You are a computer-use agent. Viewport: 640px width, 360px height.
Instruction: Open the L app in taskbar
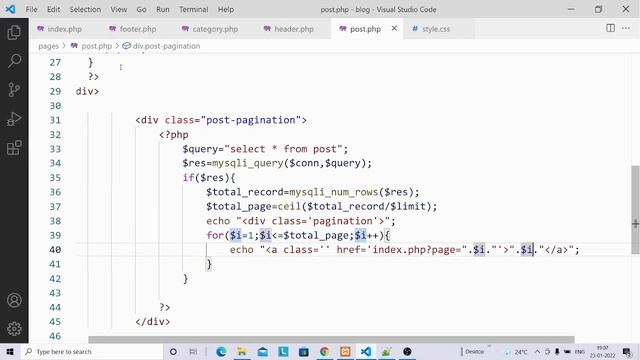pyautogui.click(x=283, y=351)
